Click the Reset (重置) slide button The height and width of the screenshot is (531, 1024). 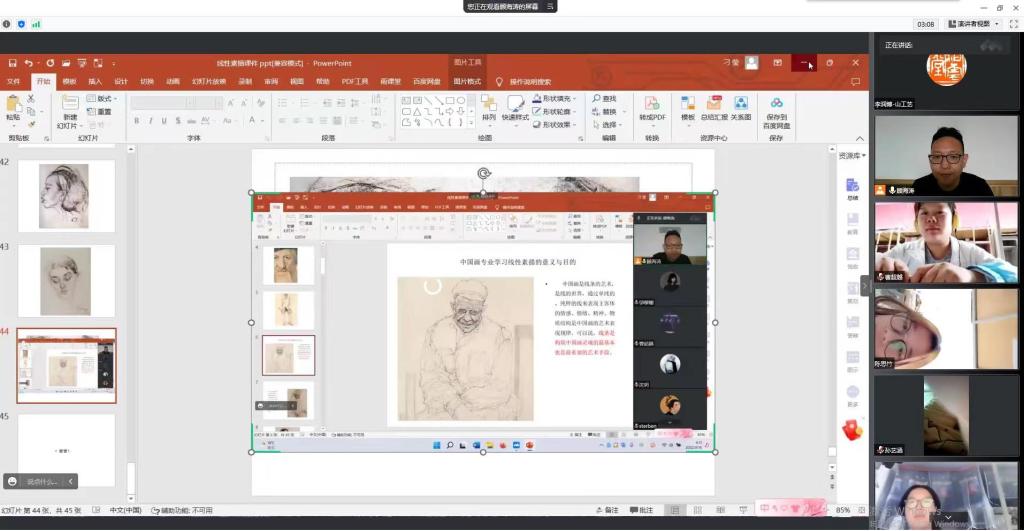click(100, 112)
